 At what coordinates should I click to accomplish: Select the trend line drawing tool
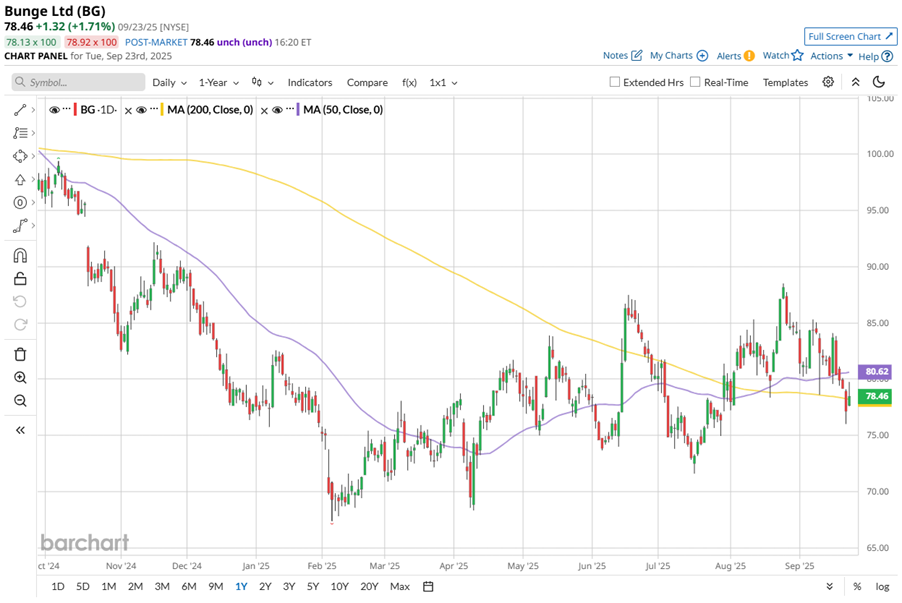click(20, 109)
